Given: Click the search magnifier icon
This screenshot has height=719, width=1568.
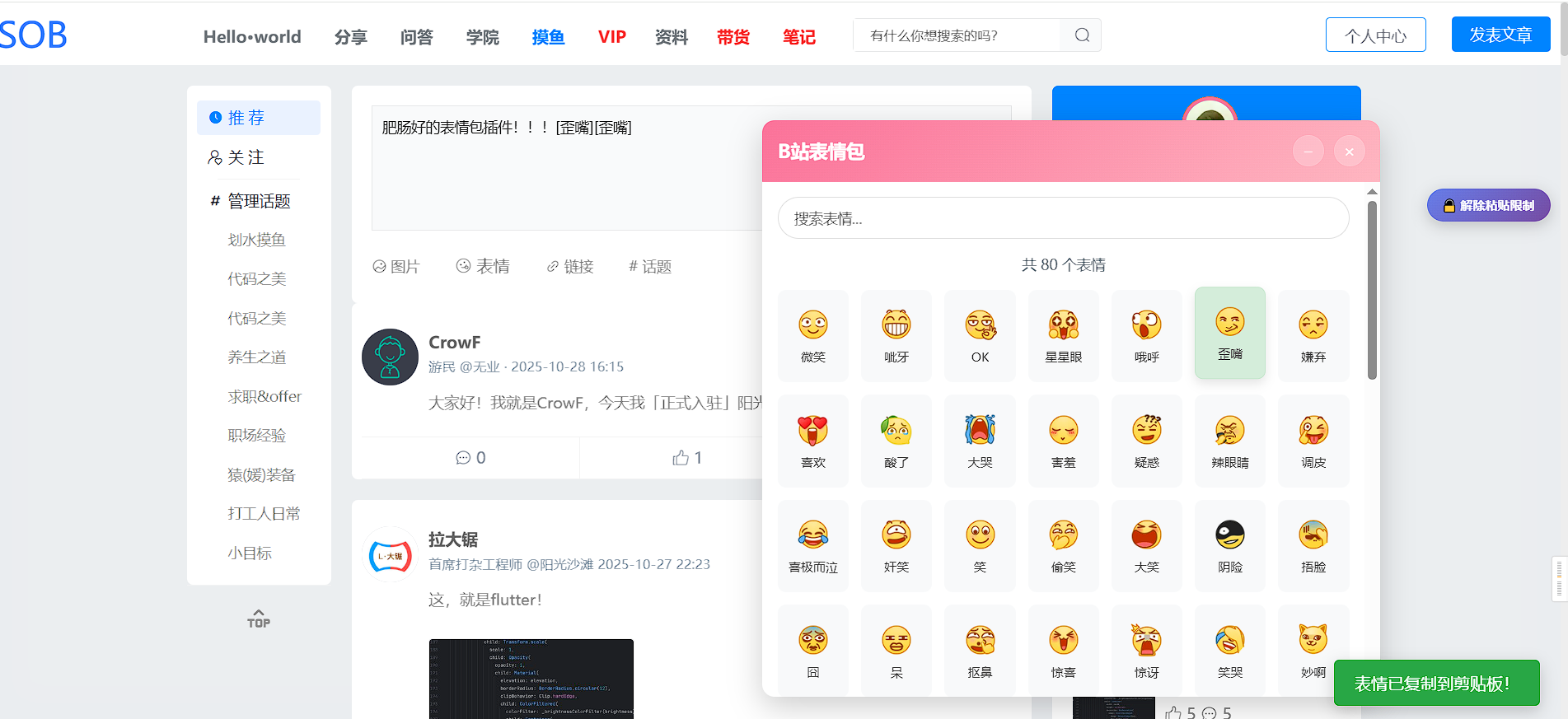Looking at the screenshot, I should coord(1082,35).
